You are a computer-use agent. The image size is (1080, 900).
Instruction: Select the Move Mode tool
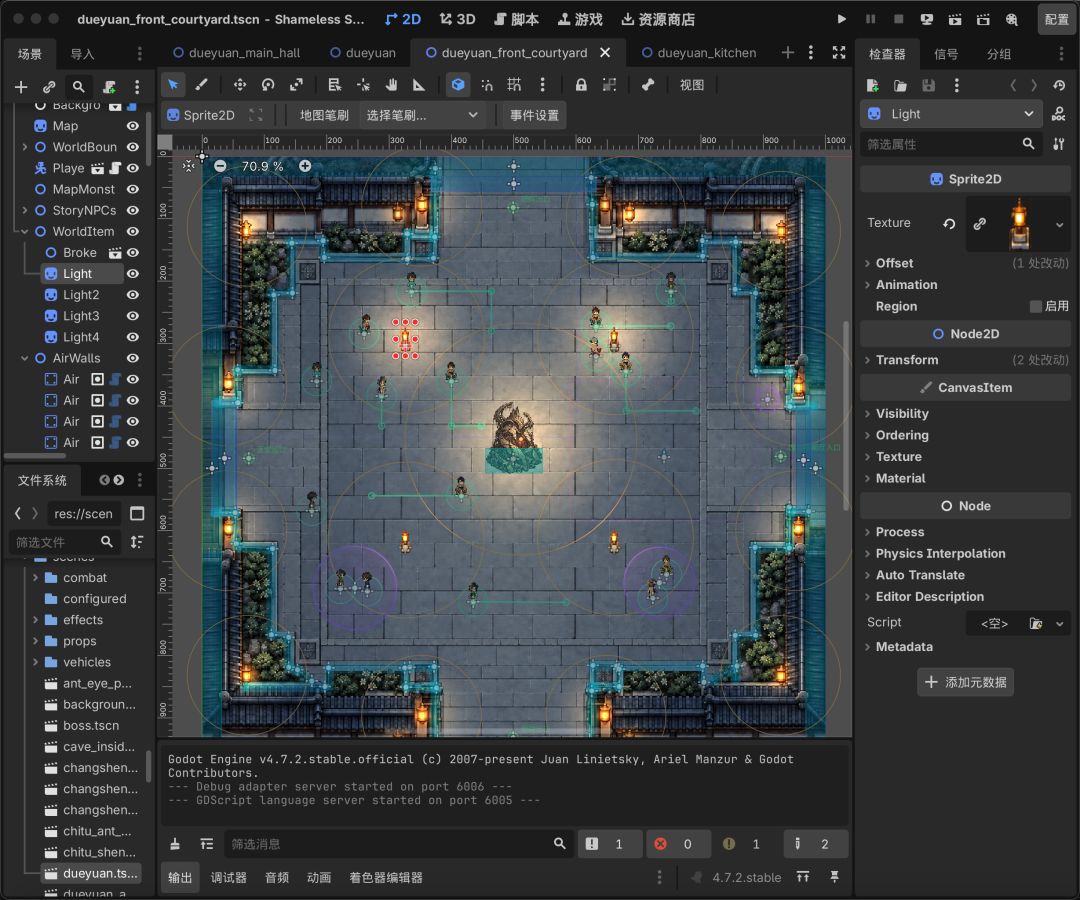240,85
